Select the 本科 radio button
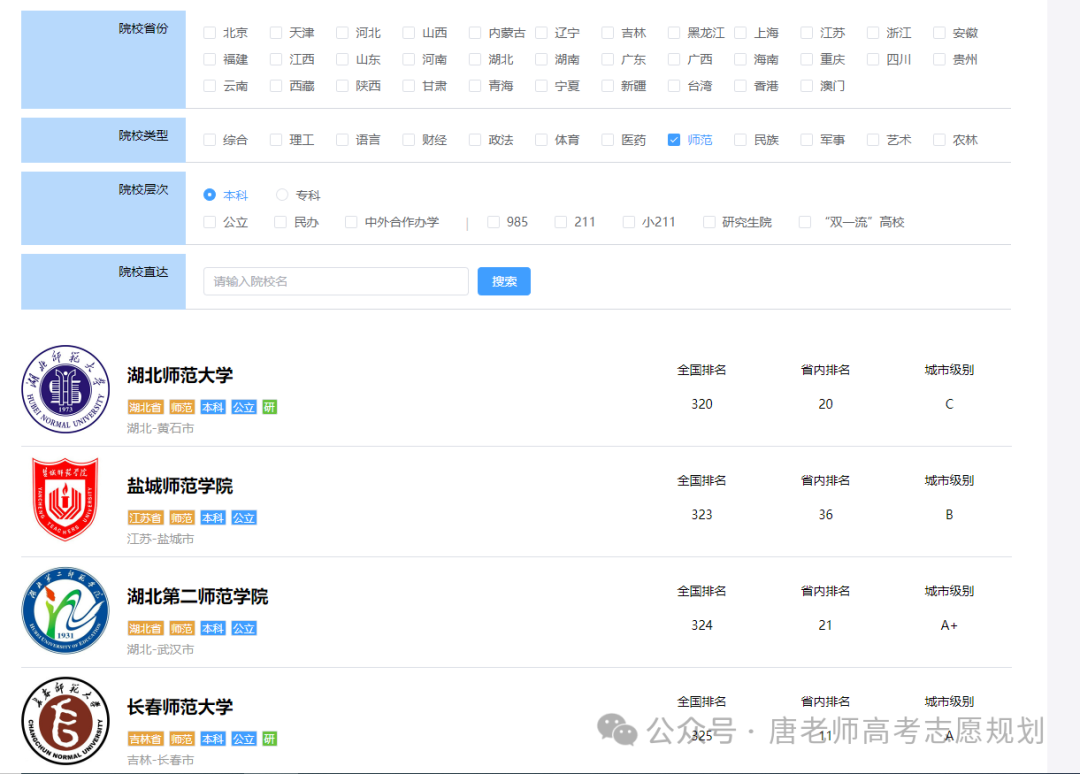Image resolution: width=1080 pixels, height=774 pixels. (x=209, y=195)
